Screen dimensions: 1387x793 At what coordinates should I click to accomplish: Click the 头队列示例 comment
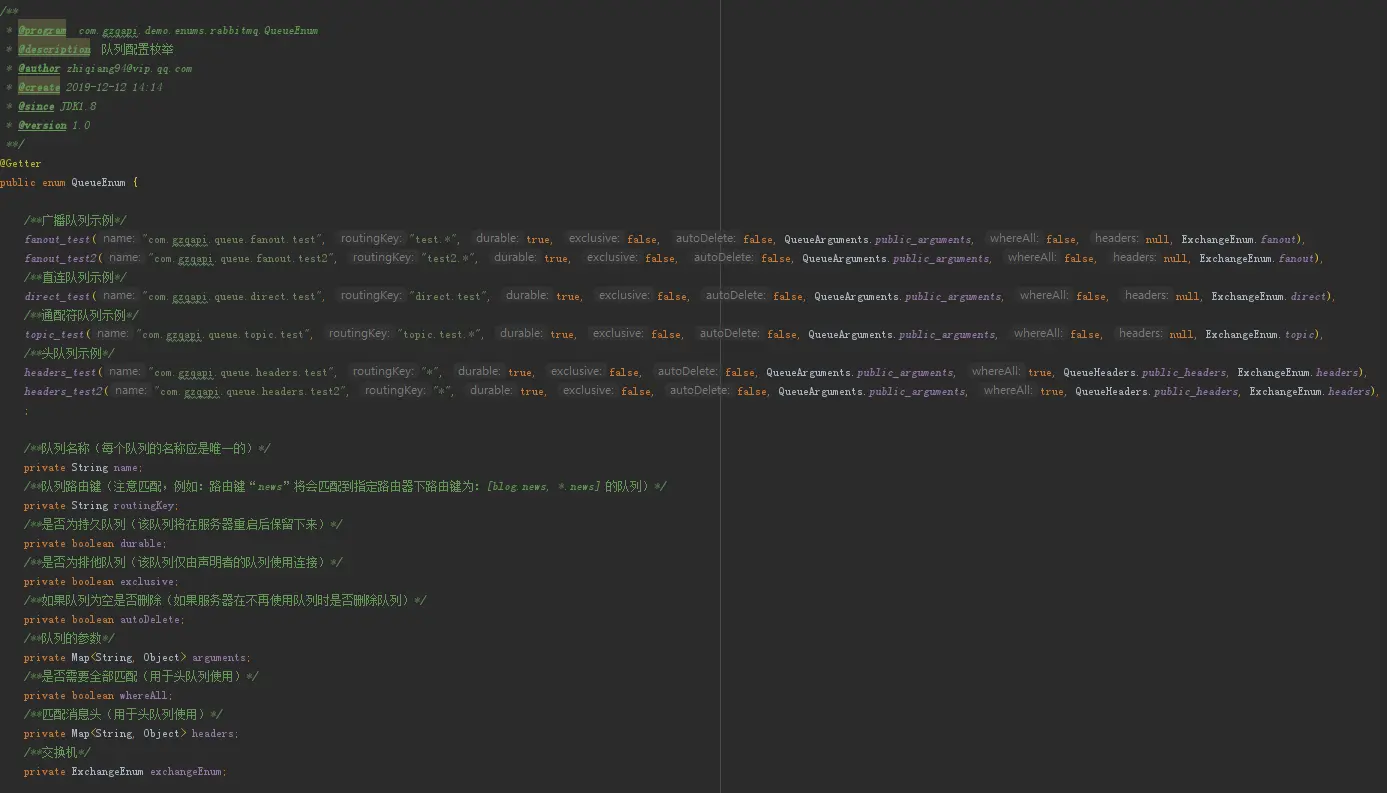coord(69,353)
